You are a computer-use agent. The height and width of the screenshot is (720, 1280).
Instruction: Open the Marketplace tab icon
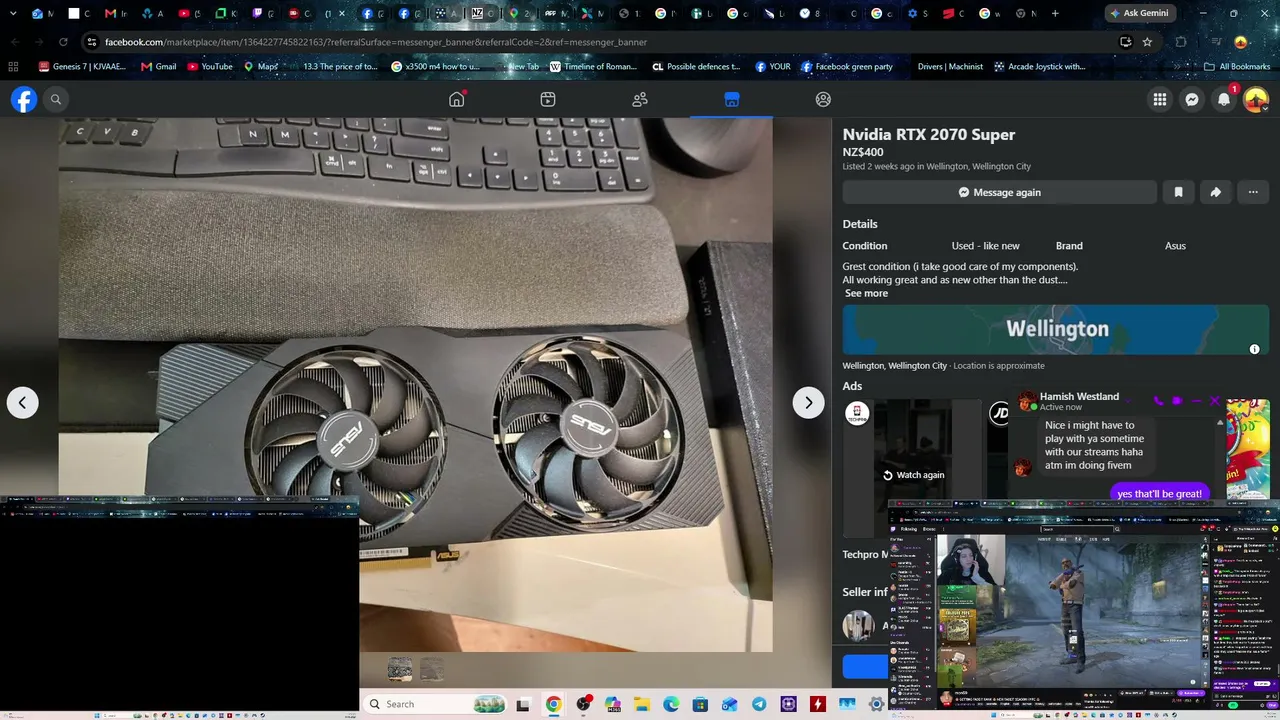click(x=731, y=99)
